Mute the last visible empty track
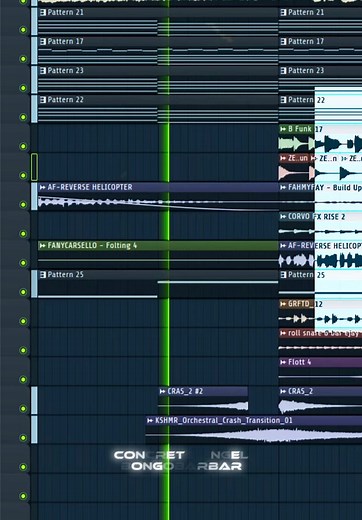The height and width of the screenshot is (520, 362). pos(23,496)
